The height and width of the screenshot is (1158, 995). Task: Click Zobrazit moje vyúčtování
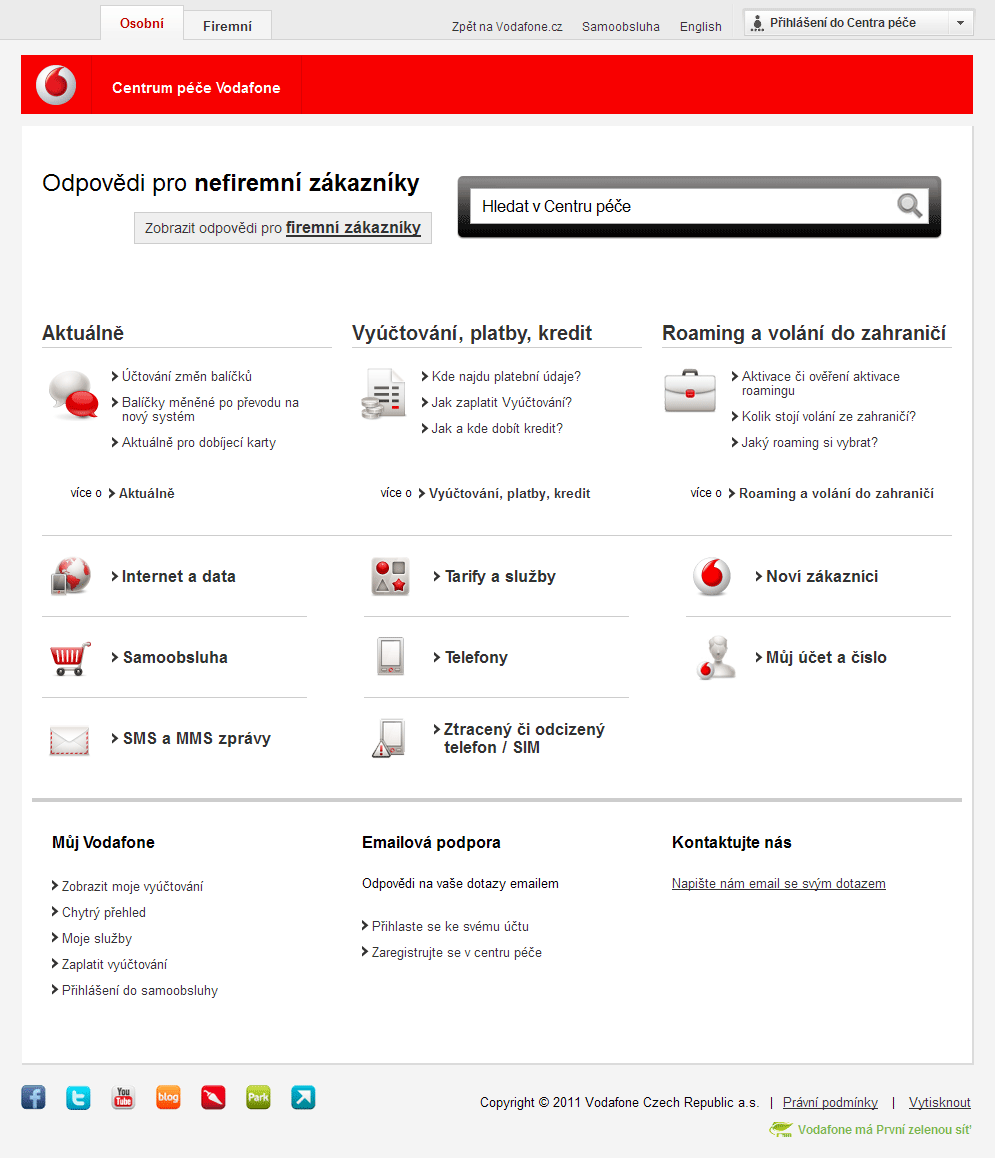coord(132,886)
